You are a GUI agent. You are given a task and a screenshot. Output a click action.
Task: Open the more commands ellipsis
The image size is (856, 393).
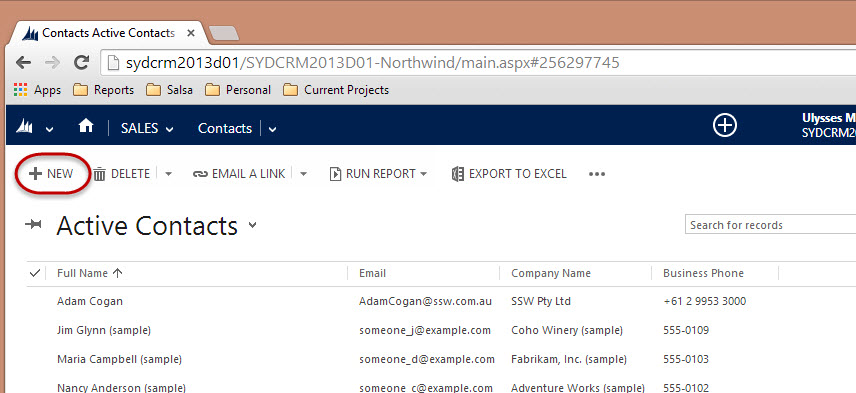(x=597, y=174)
